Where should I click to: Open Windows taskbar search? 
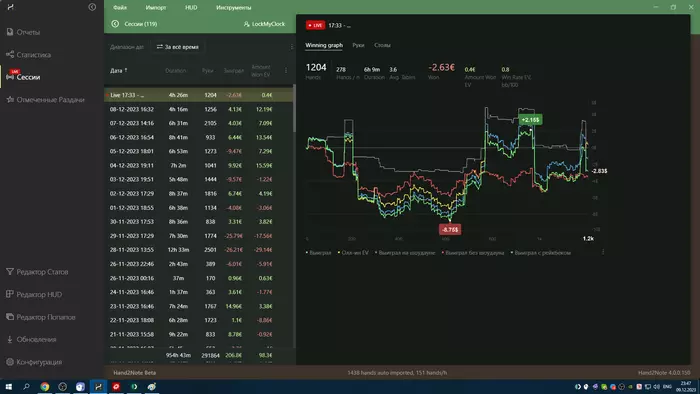click(26, 386)
